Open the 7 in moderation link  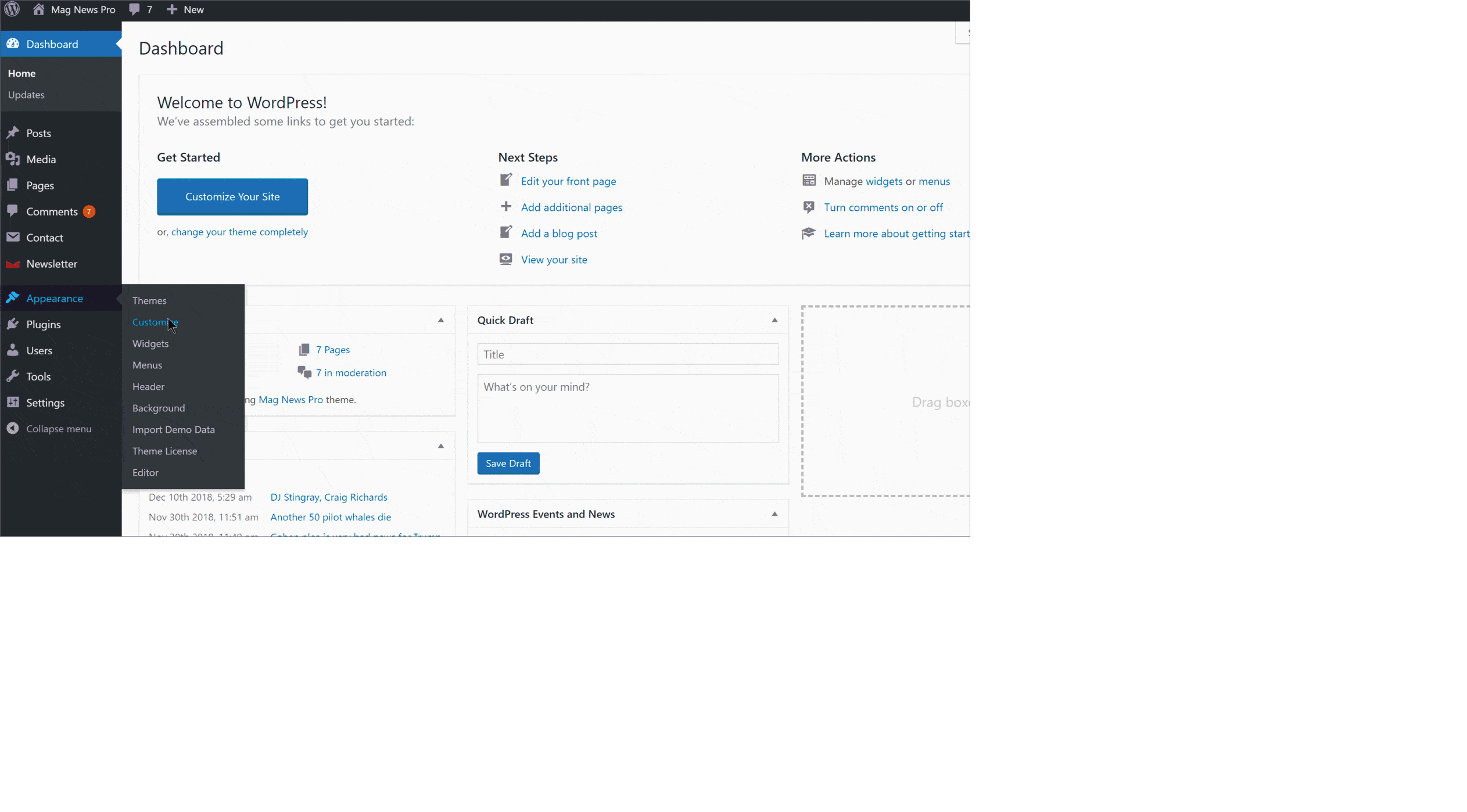351,373
